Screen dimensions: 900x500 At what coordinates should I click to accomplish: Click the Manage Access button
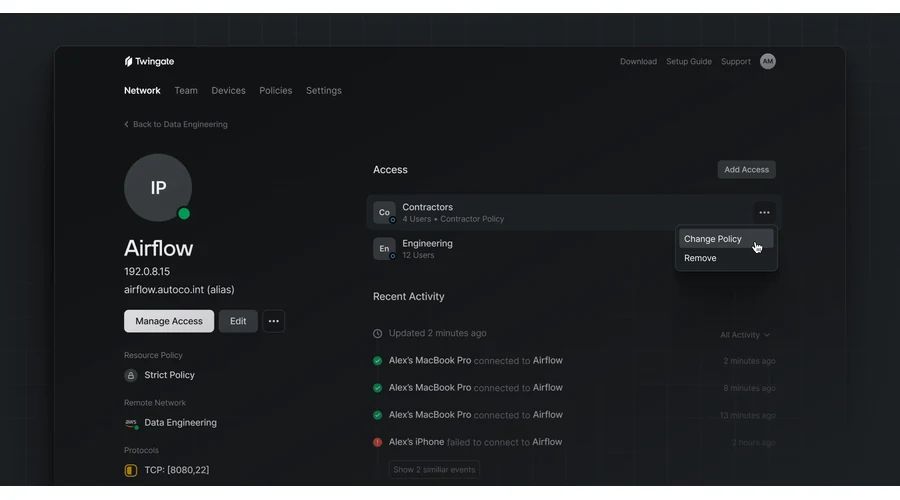pyautogui.click(x=169, y=321)
